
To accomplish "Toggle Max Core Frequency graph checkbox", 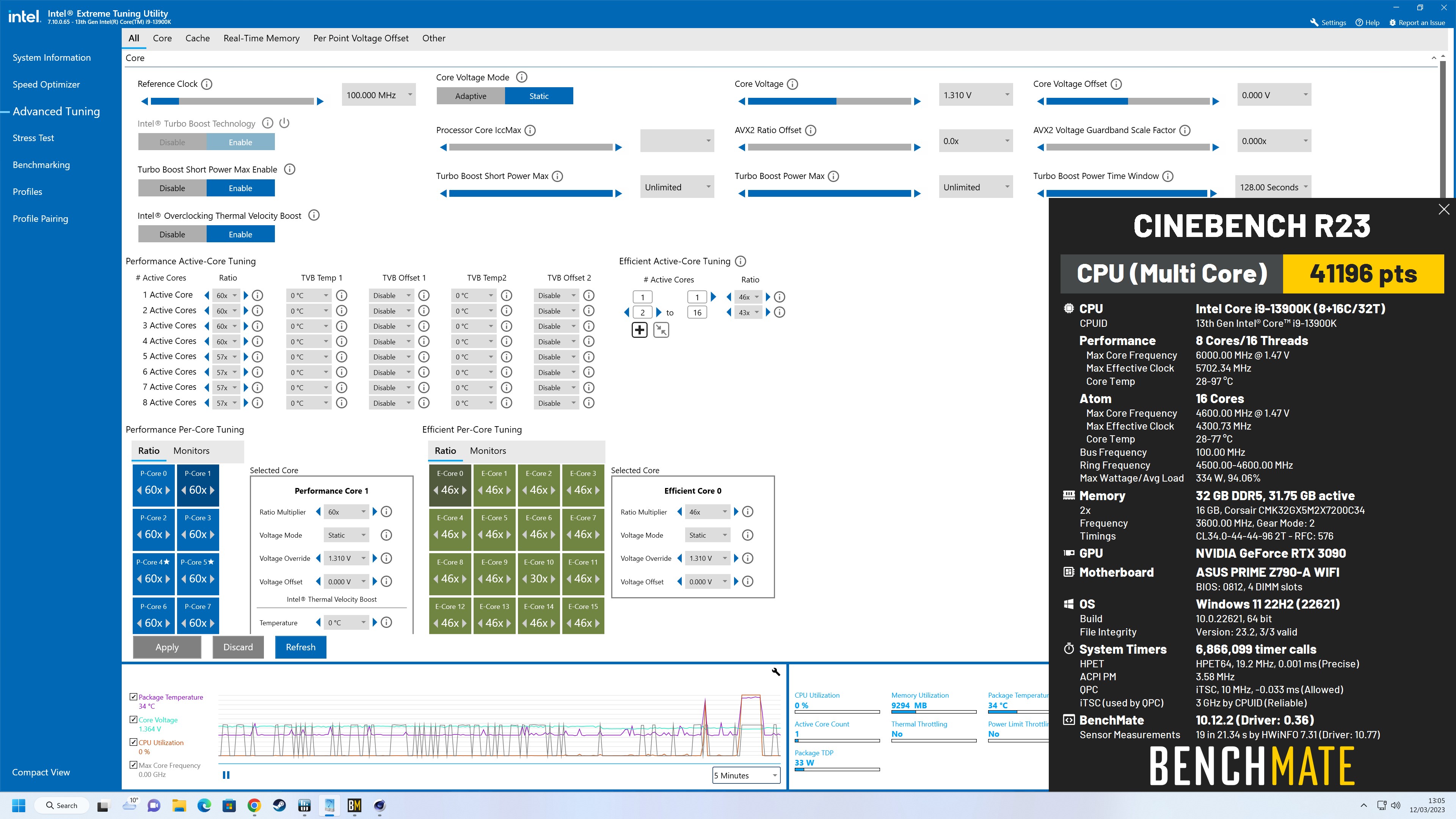I will (x=133, y=765).
